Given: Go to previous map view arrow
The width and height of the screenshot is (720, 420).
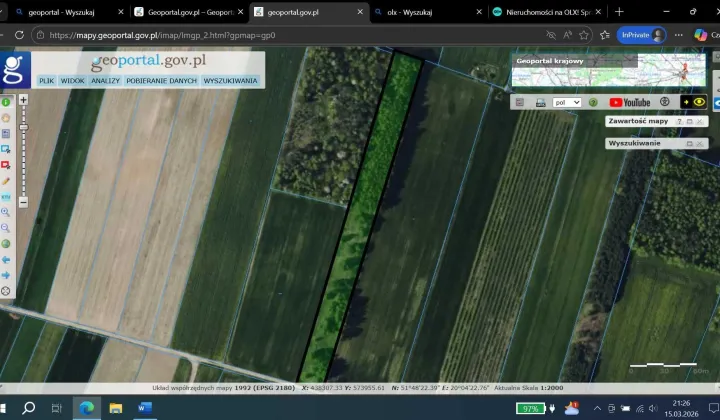Looking at the screenshot, I should coord(6,259).
